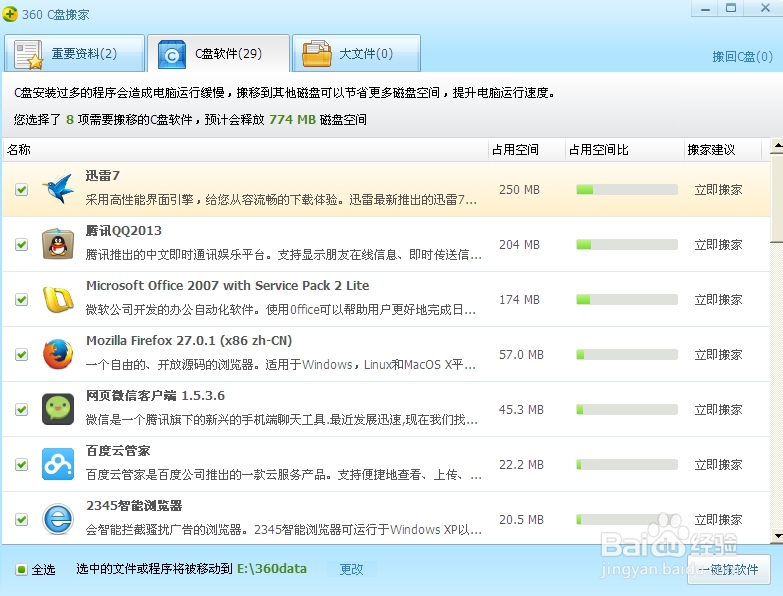Click the 57.0 MB size value

coord(521,354)
